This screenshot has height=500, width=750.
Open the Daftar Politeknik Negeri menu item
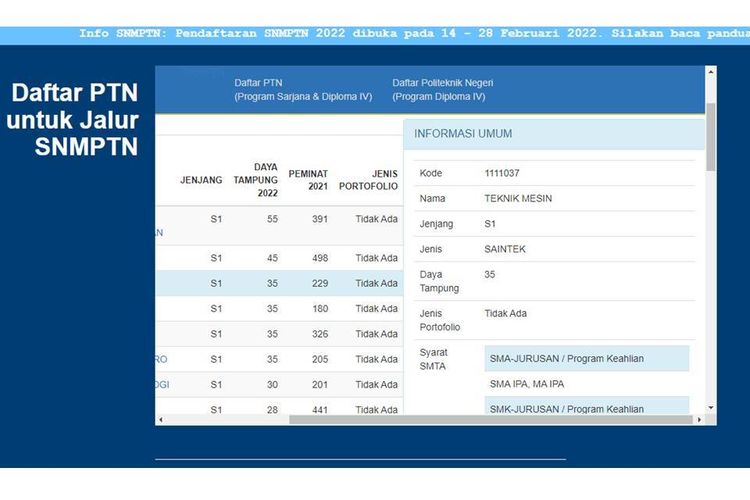tap(442, 89)
